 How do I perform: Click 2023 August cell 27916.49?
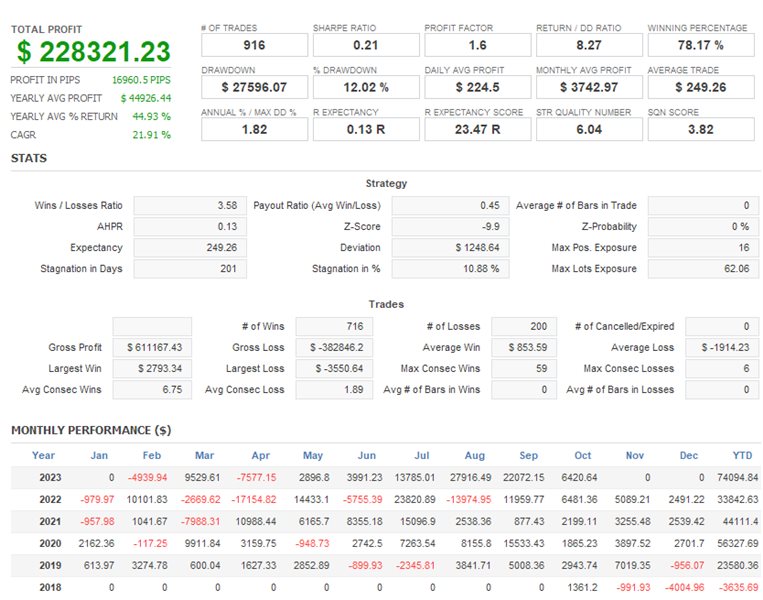pos(471,477)
